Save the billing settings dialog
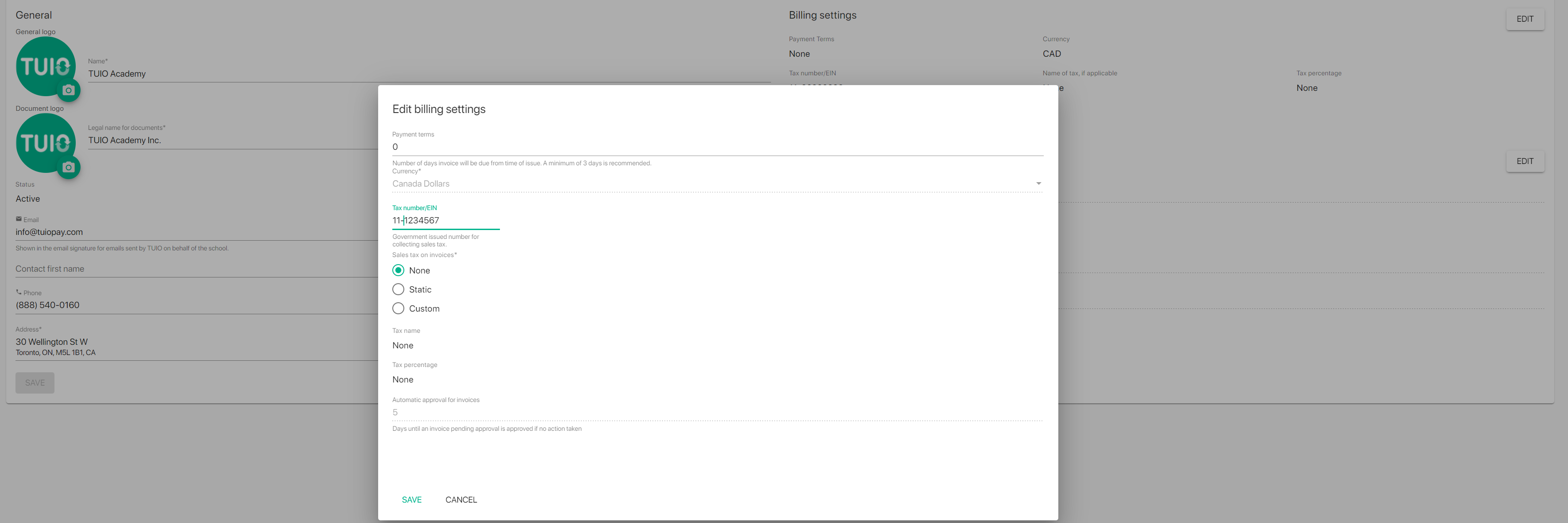This screenshot has height=523, width=1568. point(411,499)
